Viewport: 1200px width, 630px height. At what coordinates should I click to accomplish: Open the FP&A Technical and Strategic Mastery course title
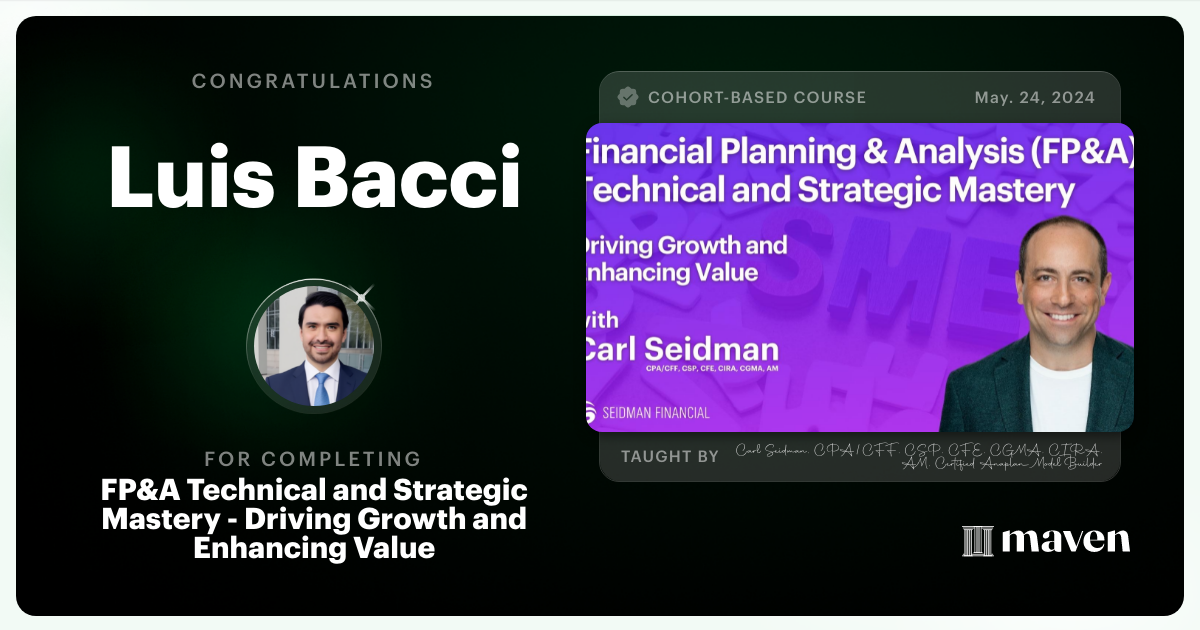tap(314, 519)
